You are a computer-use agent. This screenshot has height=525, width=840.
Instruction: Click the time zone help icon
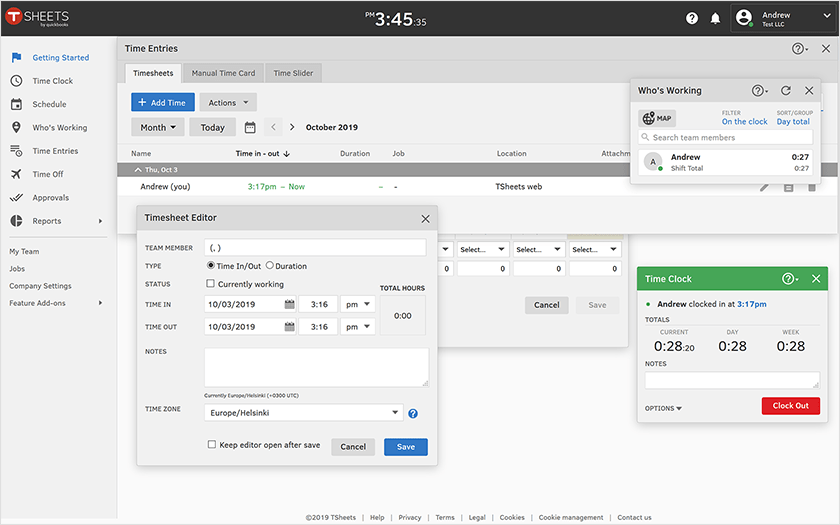point(413,414)
